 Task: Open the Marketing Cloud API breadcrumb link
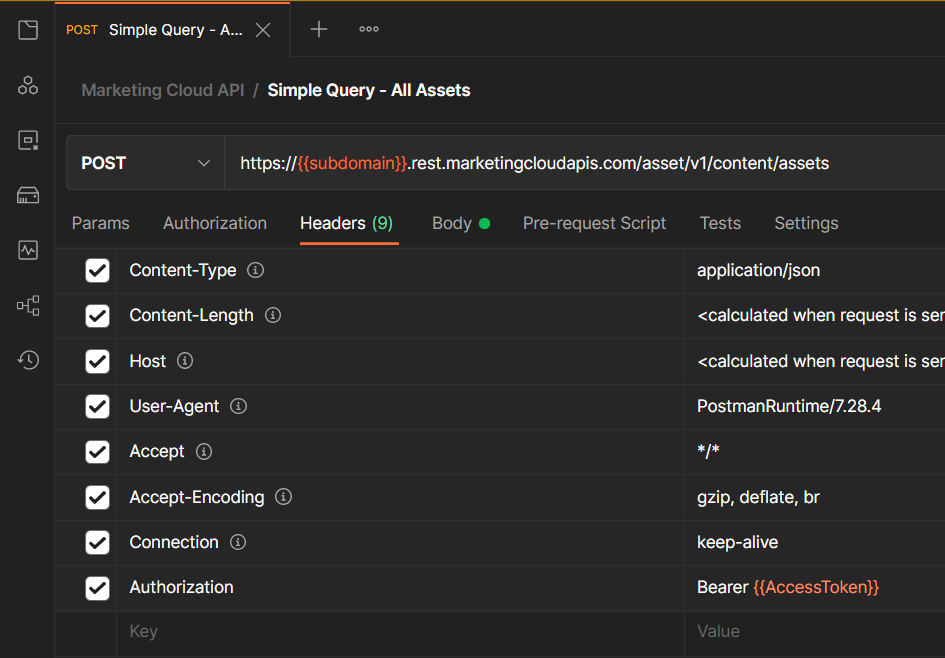pyautogui.click(x=162, y=90)
